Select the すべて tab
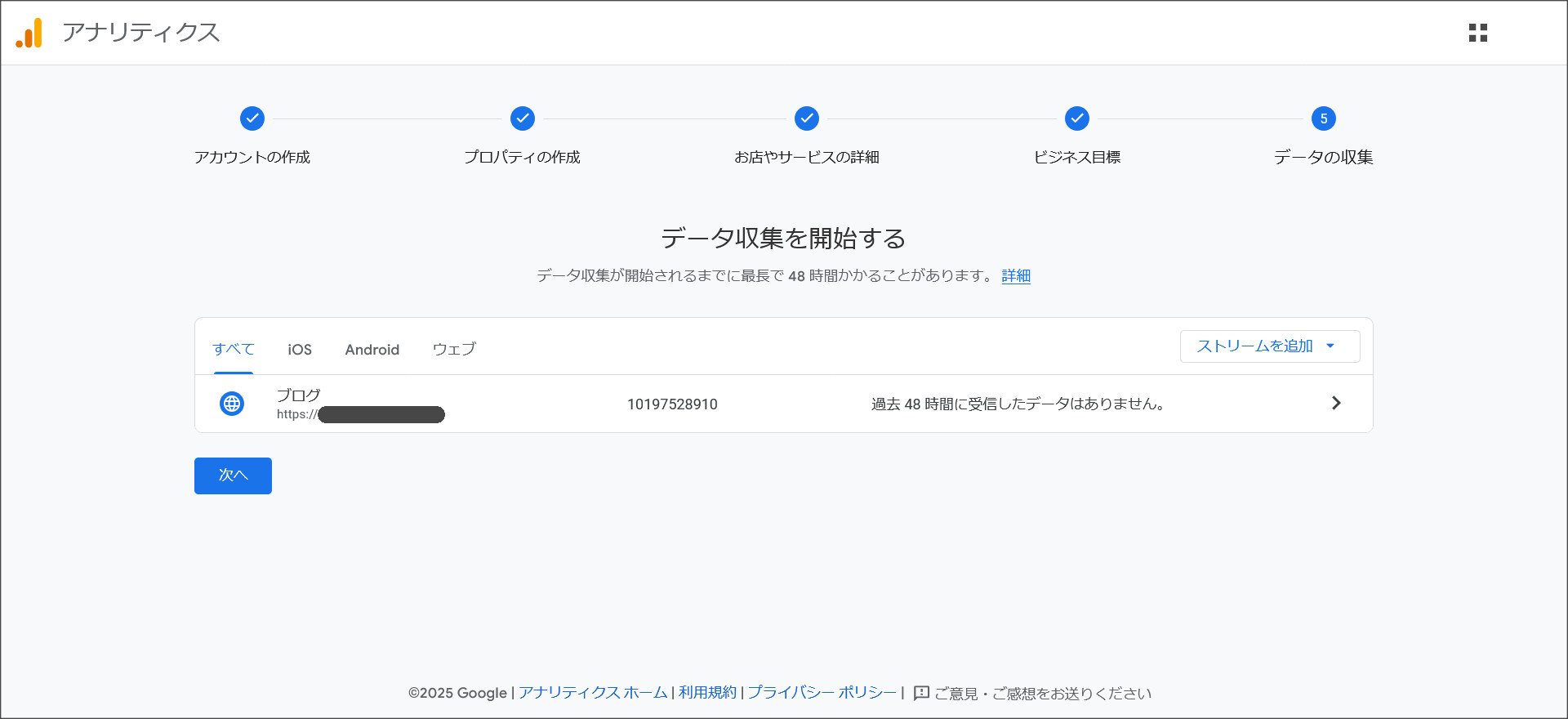 pyautogui.click(x=234, y=349)
